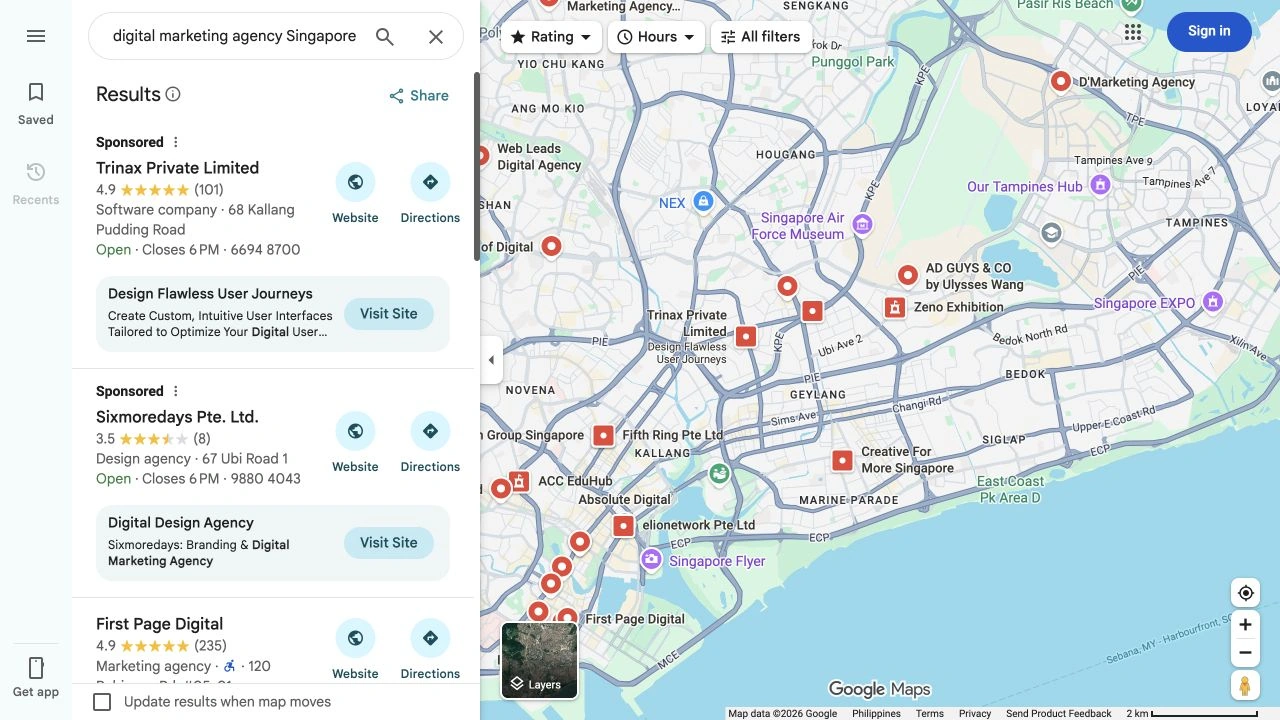Open Trinax Private Limited listing title
The image size is (1280, 720).
coord(177,168)
